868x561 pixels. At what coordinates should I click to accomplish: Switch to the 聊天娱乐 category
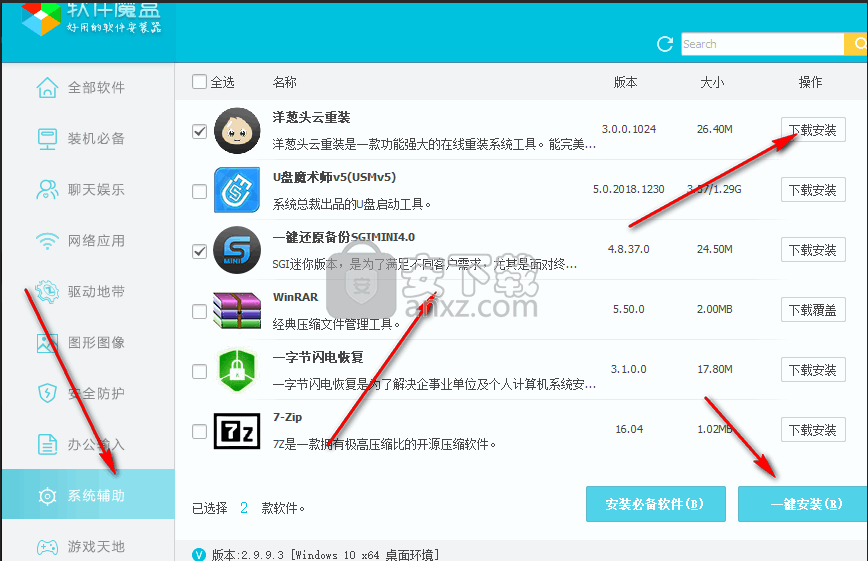(x=88, y=189)
